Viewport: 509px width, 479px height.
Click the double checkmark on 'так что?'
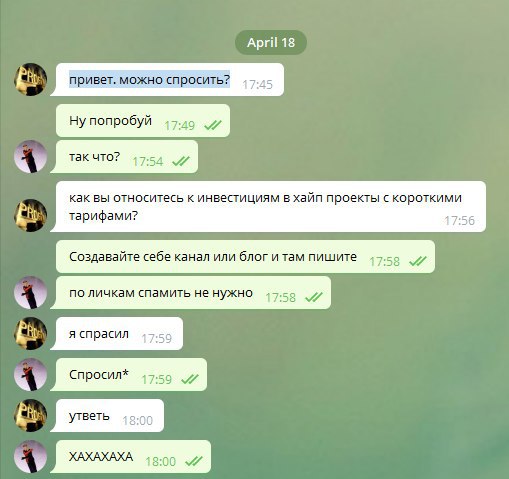pyautogui.click(x=181, y=161)
